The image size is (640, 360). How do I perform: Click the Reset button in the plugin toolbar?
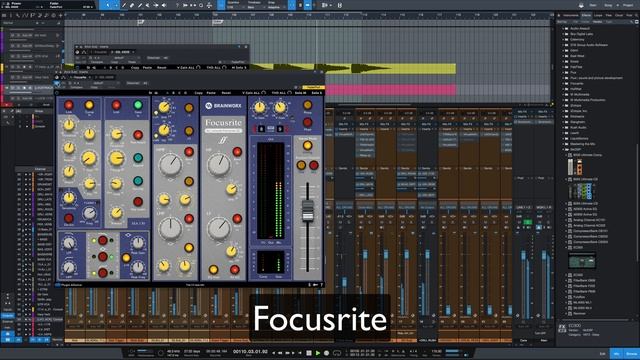226,93
